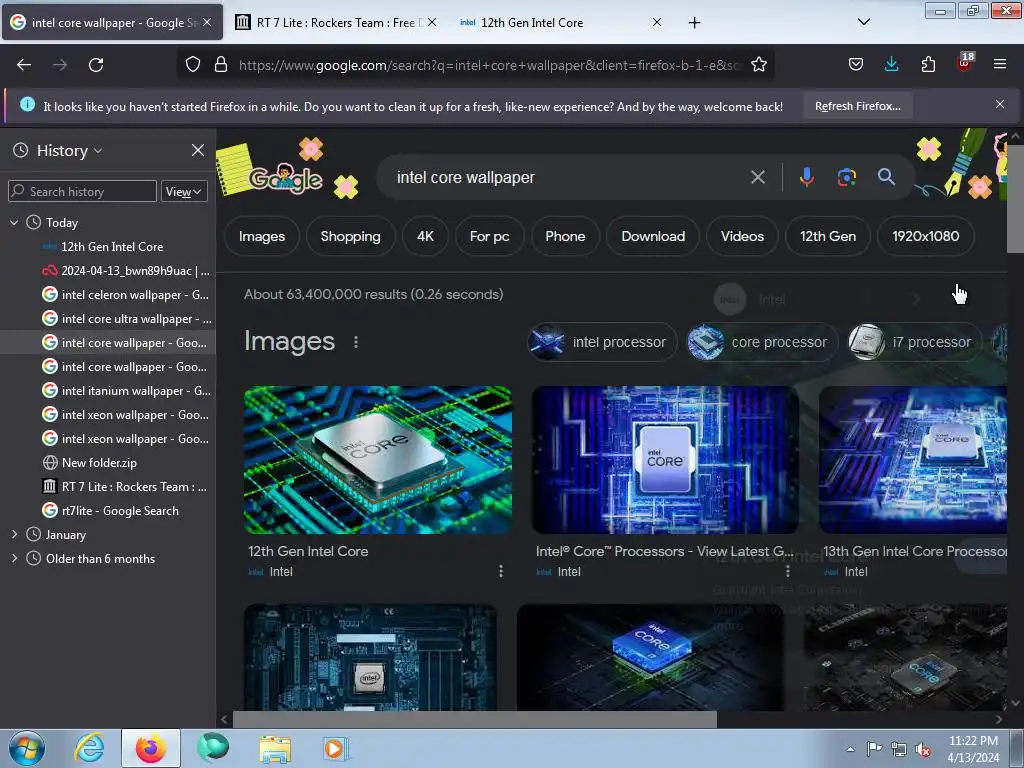Viewport: 1024px width, 768px height.
Task: Open the Save to Pocket icon
Action: click(x=856, y=65)
